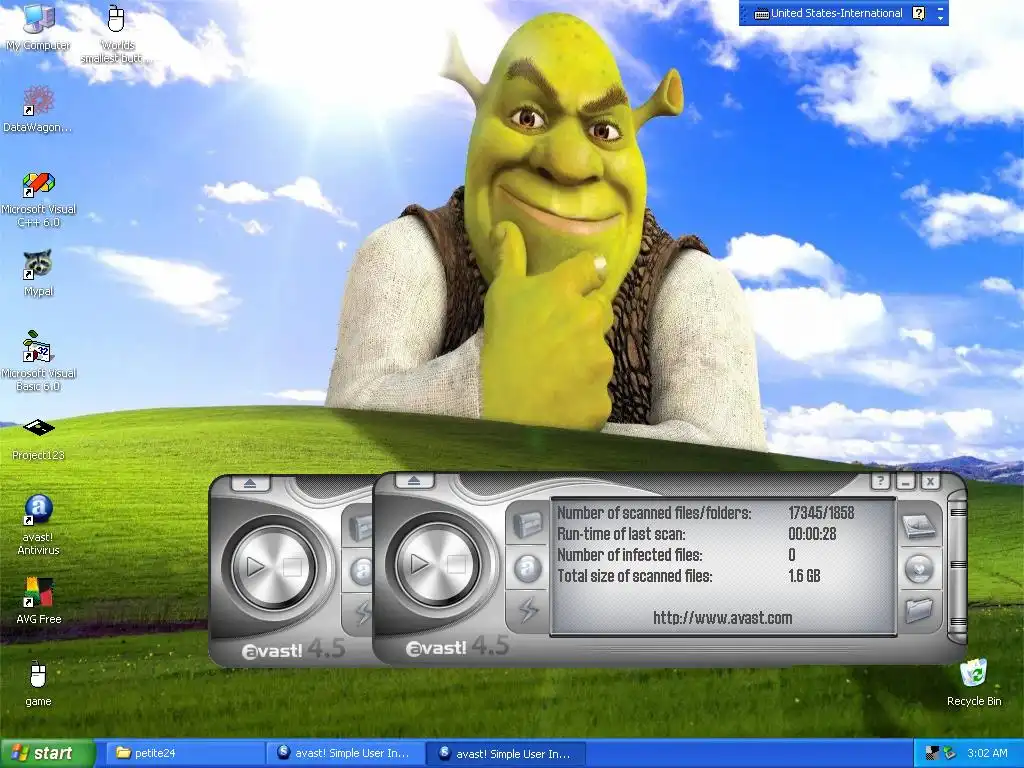Click the '1.6 GB' value
1024x768 pixels.
804,576
